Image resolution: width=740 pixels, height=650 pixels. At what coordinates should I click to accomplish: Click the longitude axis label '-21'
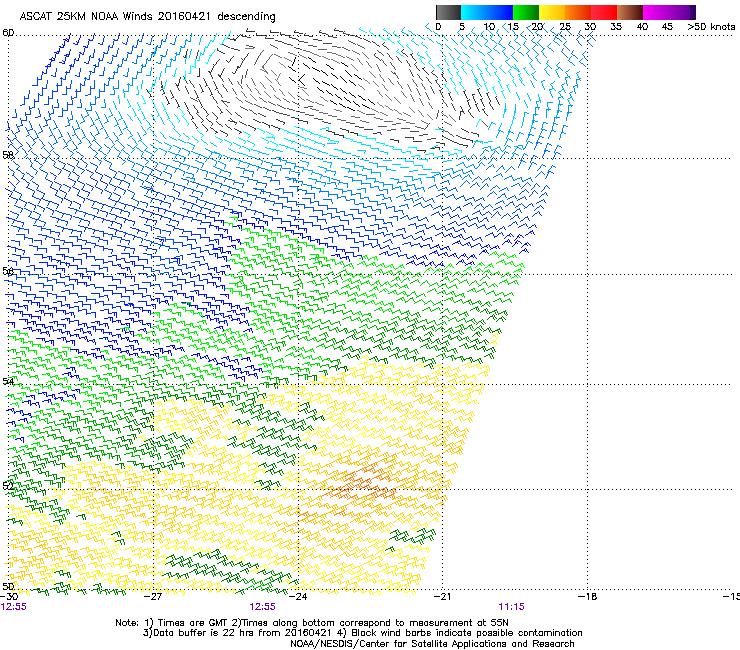[442, 596]
